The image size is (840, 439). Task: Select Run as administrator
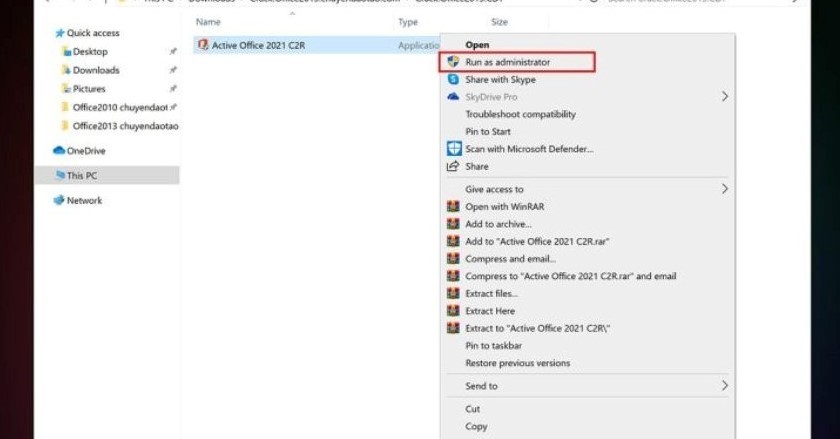tap(507, 62)
